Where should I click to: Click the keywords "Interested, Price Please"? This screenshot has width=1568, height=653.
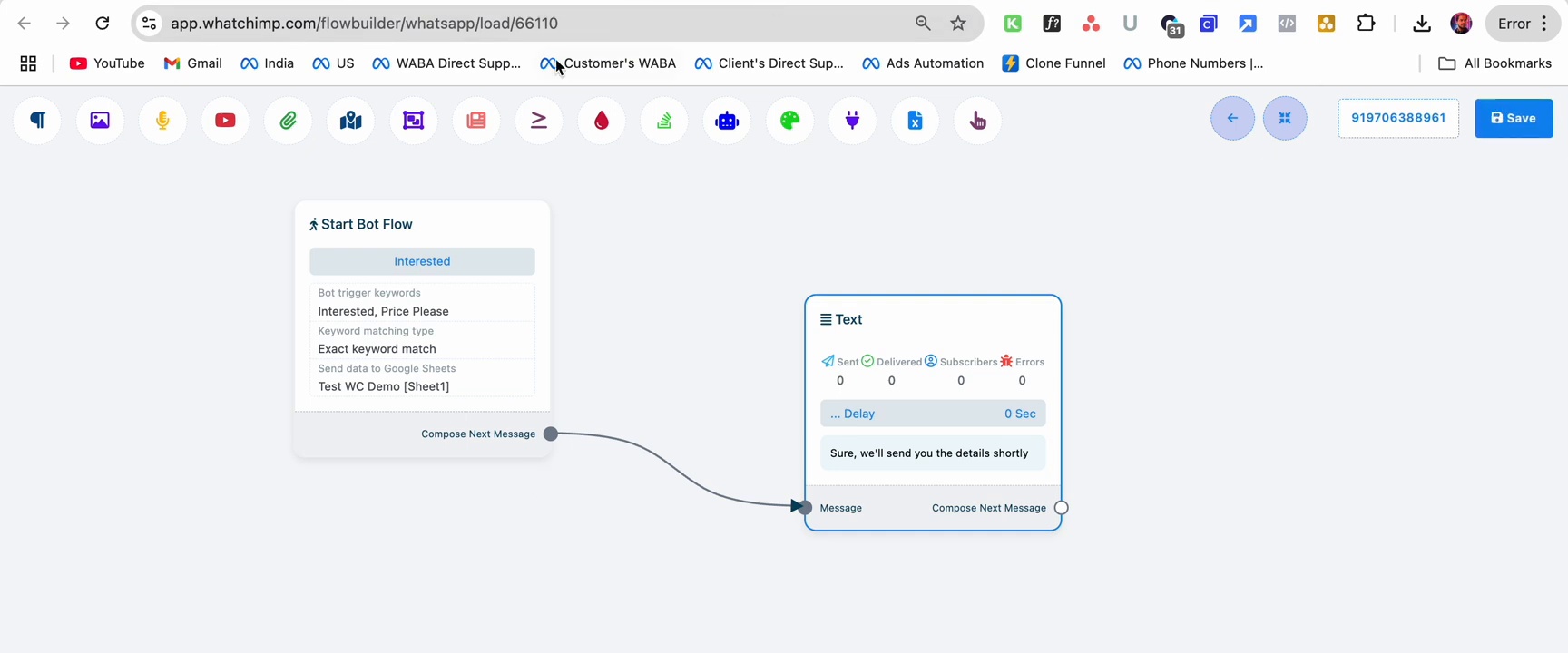point(383,311)
